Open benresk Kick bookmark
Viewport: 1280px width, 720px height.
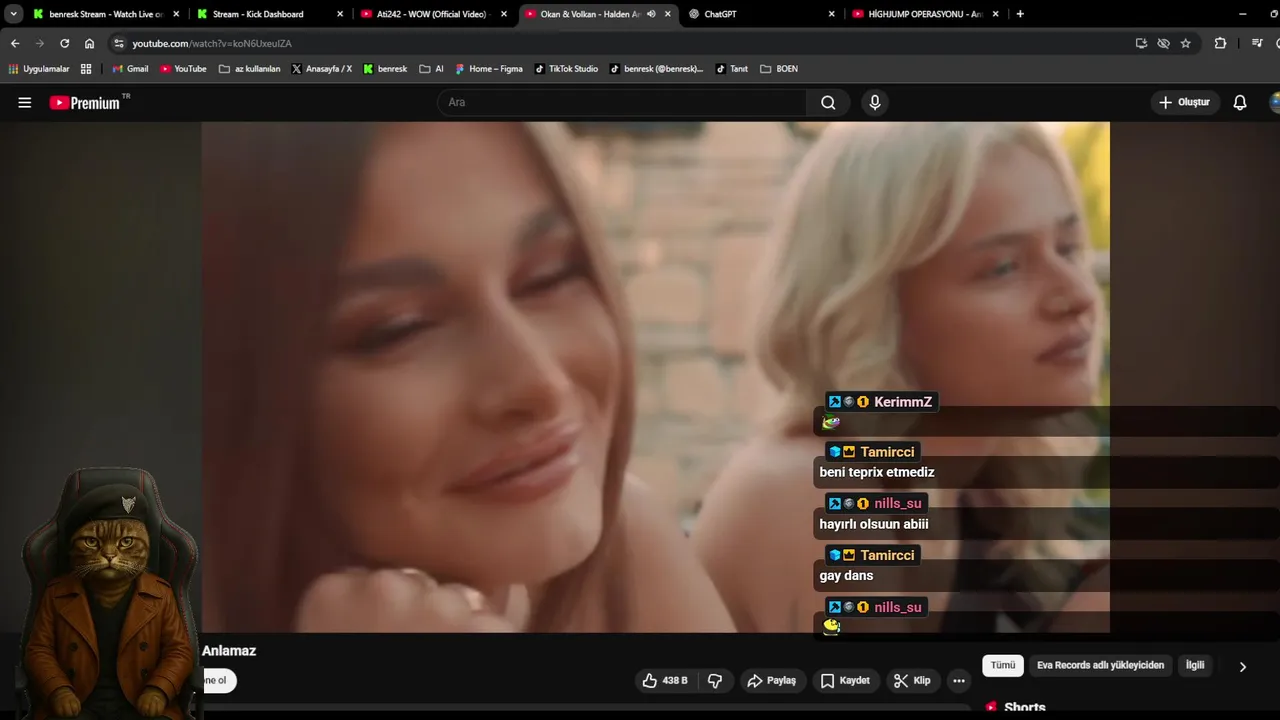pos(385,69)
